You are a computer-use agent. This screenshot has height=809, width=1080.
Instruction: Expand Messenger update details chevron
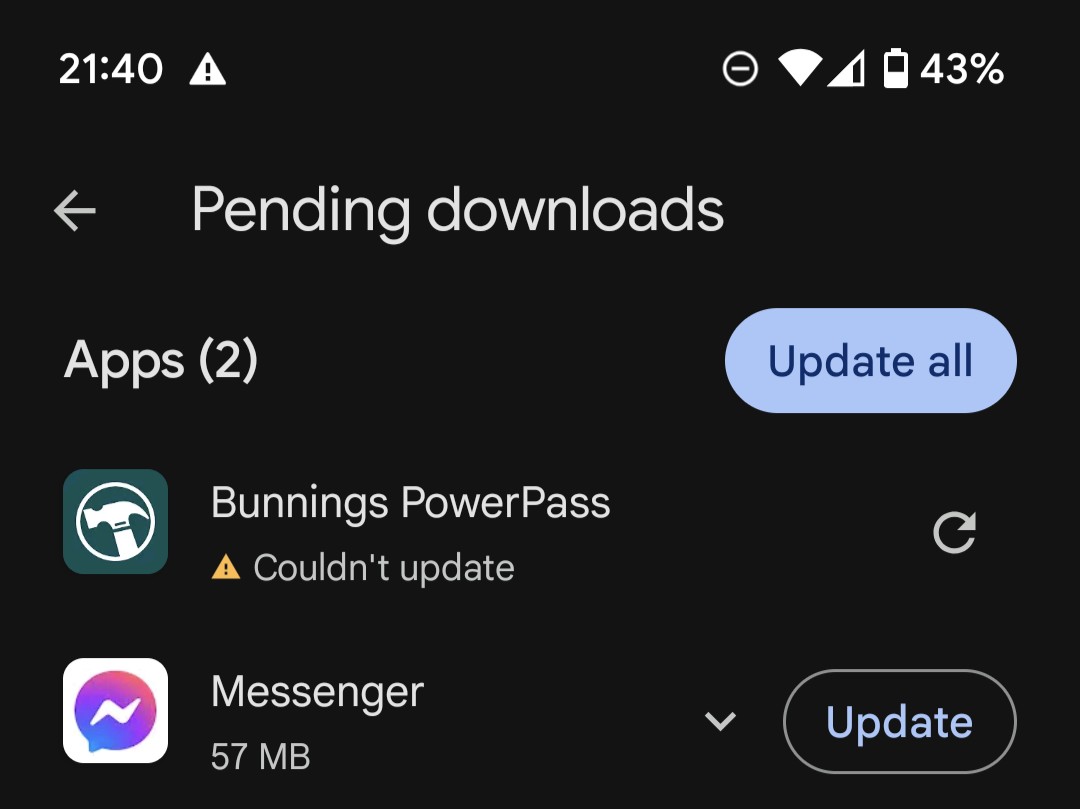pos(720,721)
